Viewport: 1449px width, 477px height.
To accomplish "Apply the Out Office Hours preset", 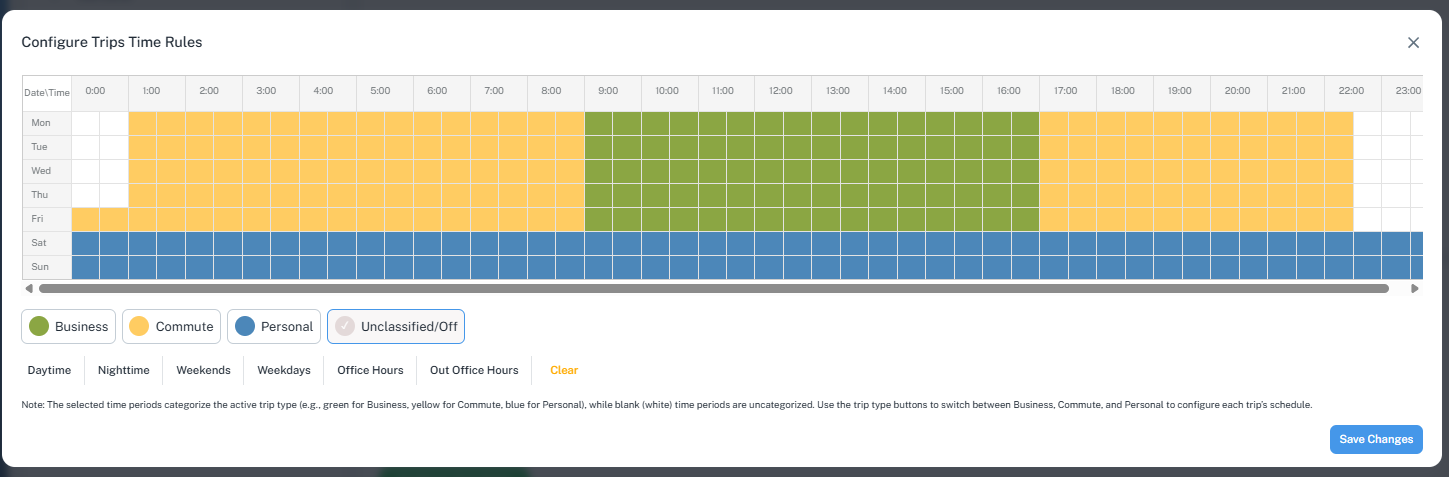I will [x=474, y=370].
